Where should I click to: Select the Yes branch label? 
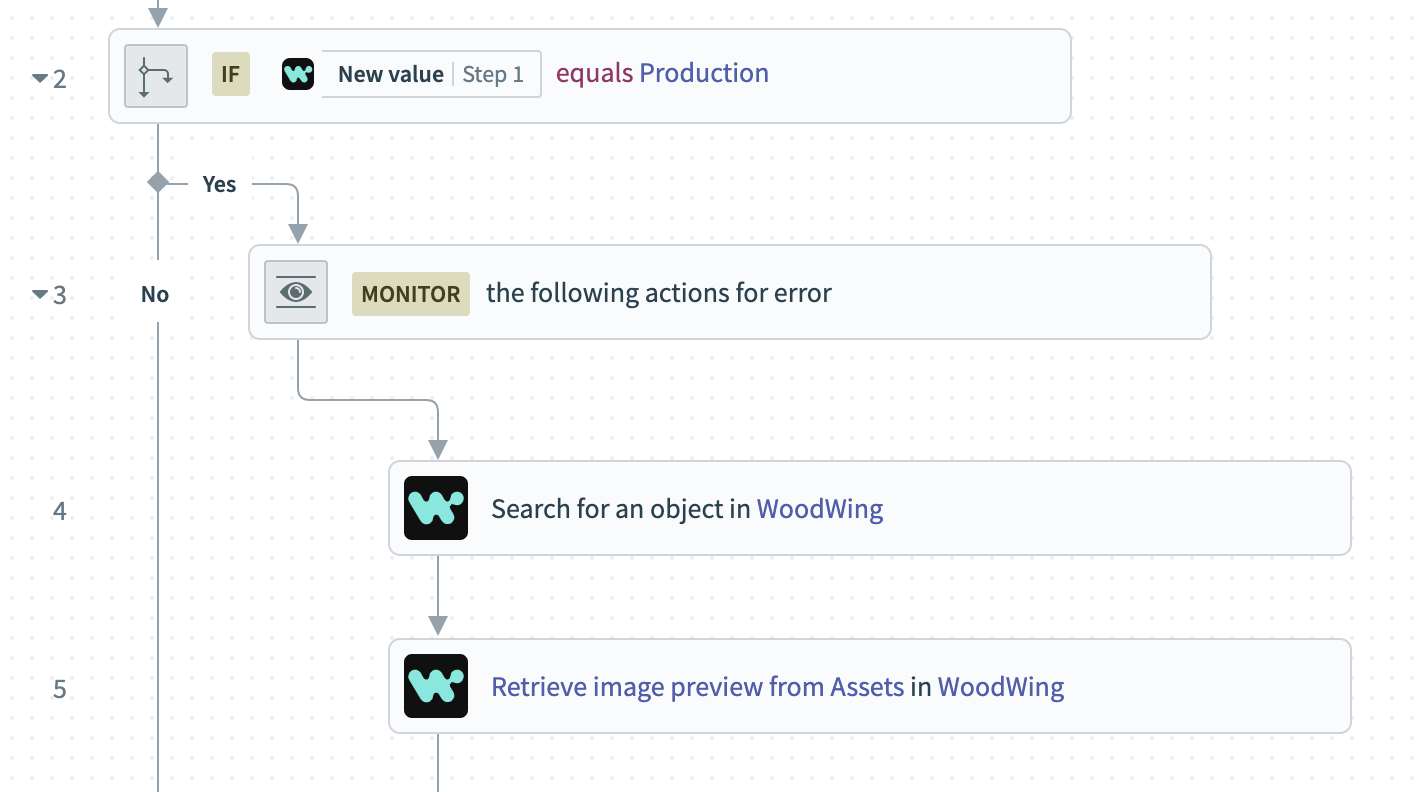point(220,184)
